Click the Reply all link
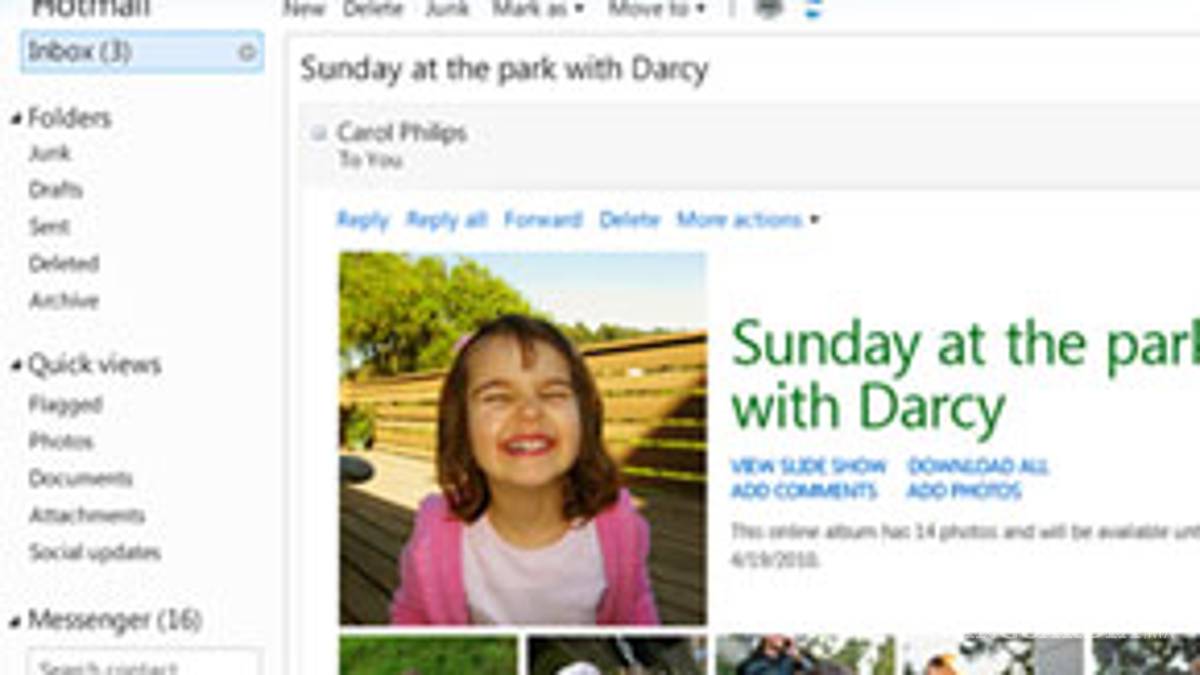Image resolution: width=1200 pixels, height=675 pixels. pos(446,220)
